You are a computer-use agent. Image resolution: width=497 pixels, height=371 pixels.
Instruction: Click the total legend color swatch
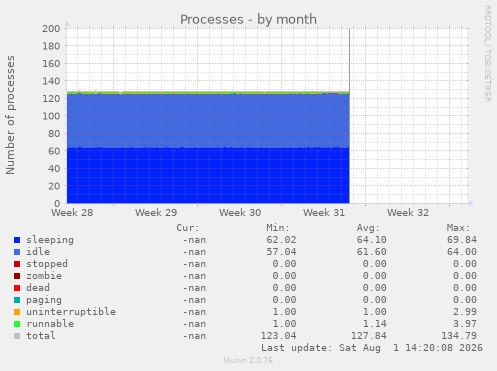(17, 336)
